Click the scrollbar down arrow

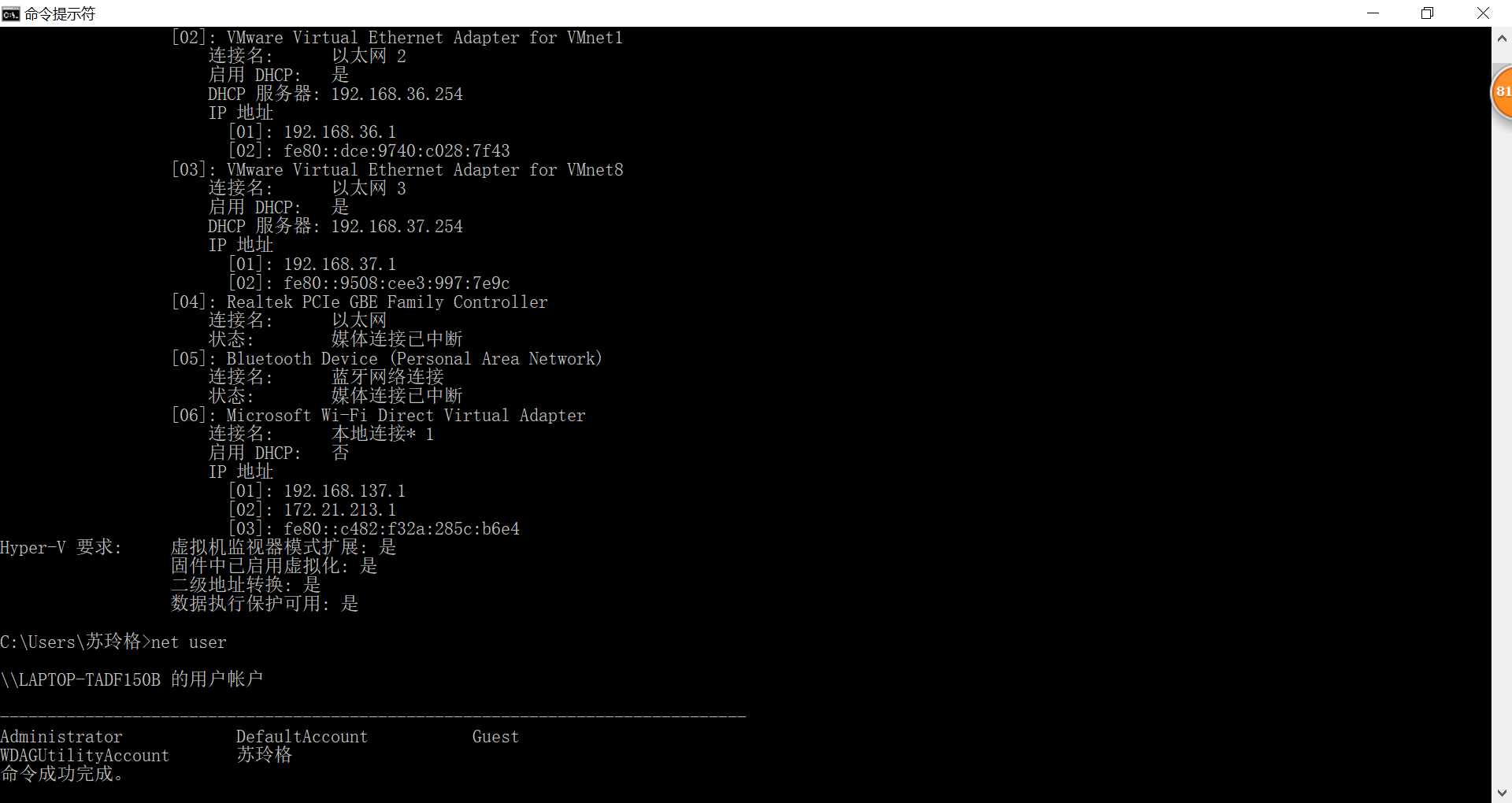click(1502, 793)
